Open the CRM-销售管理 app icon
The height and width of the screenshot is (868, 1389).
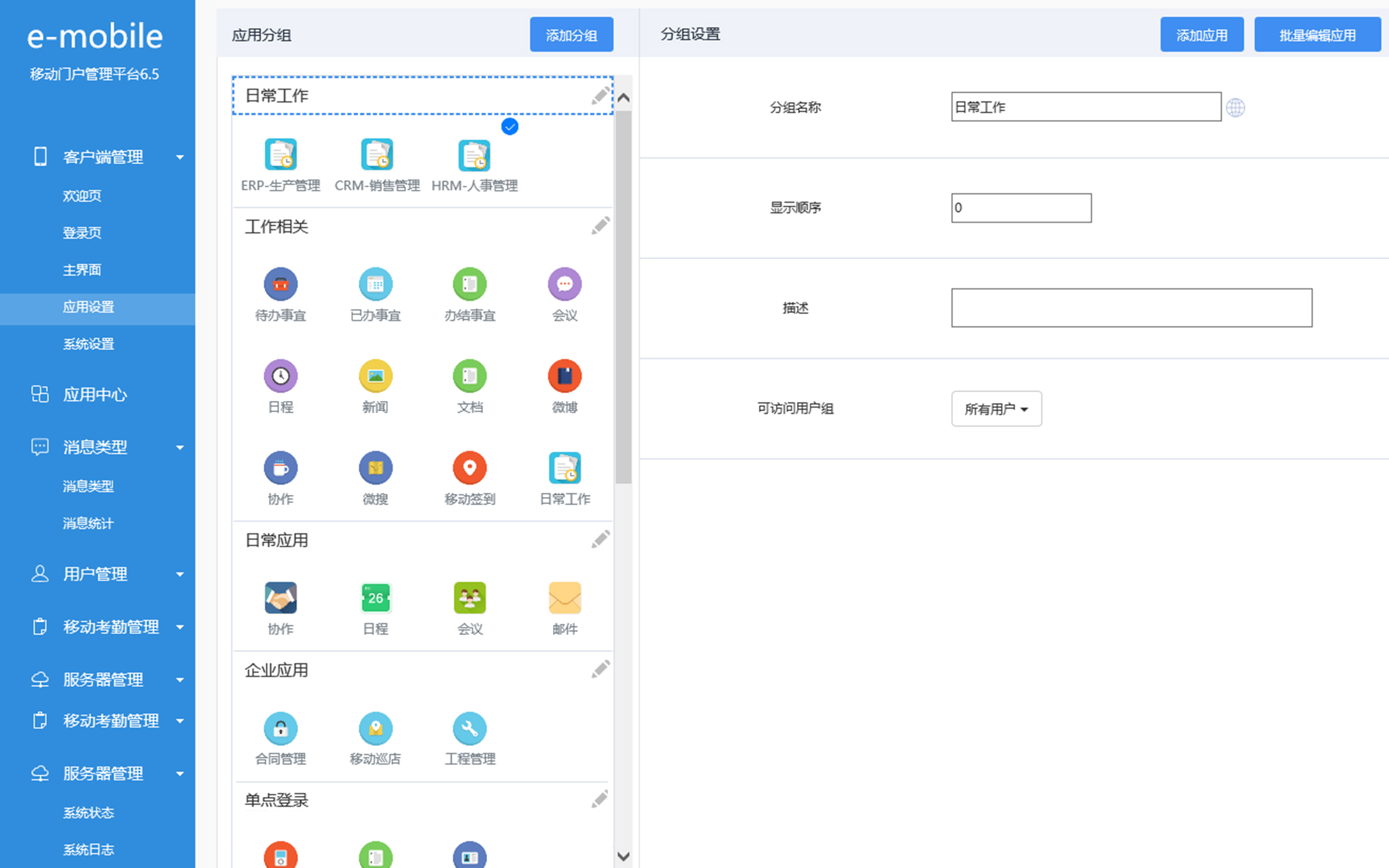[x=377, y=155]
